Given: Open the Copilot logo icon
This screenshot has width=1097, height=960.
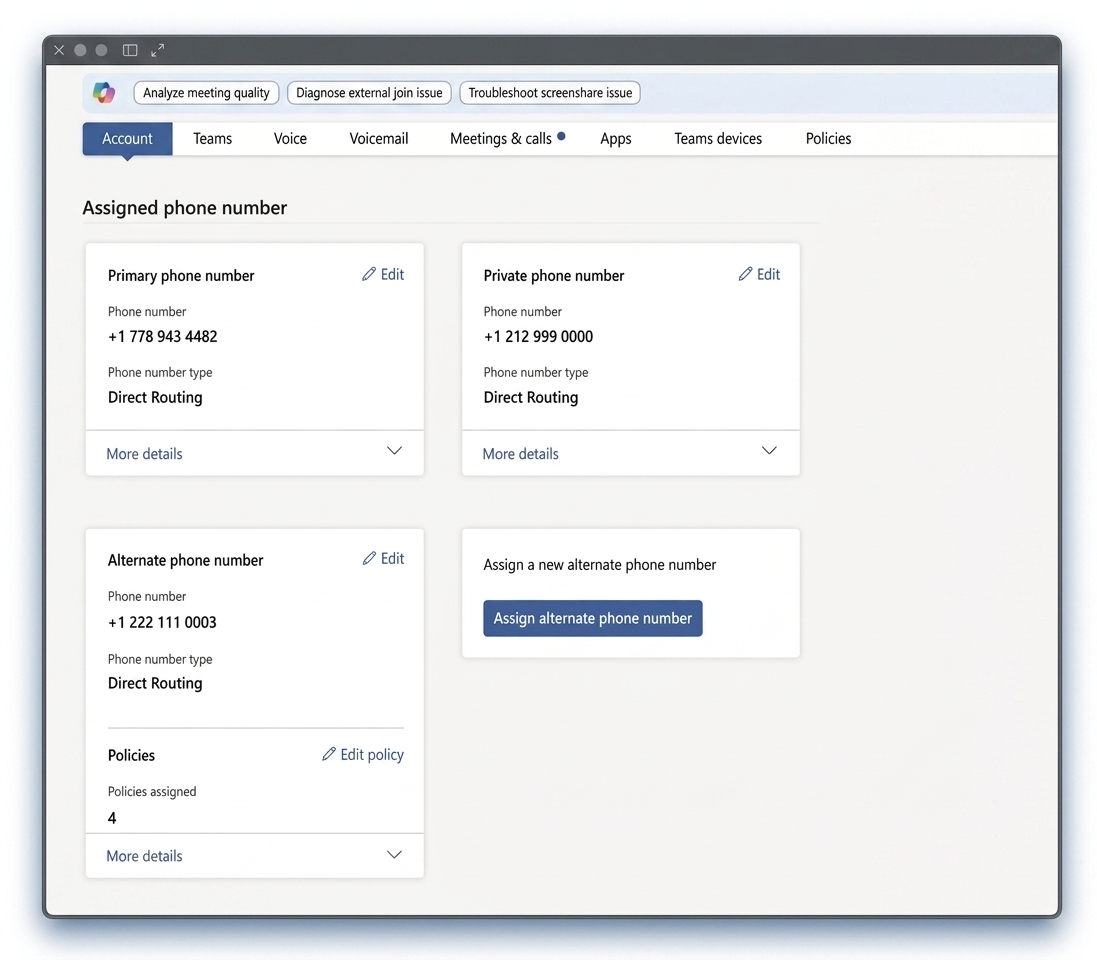Looking at the screenshot, I should tap(104, 92).
